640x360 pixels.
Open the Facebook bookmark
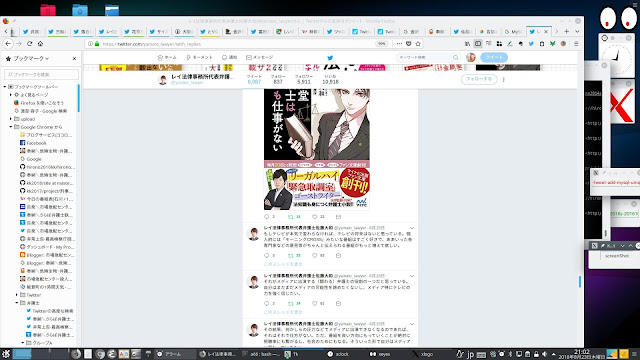(x=33, y=143)
